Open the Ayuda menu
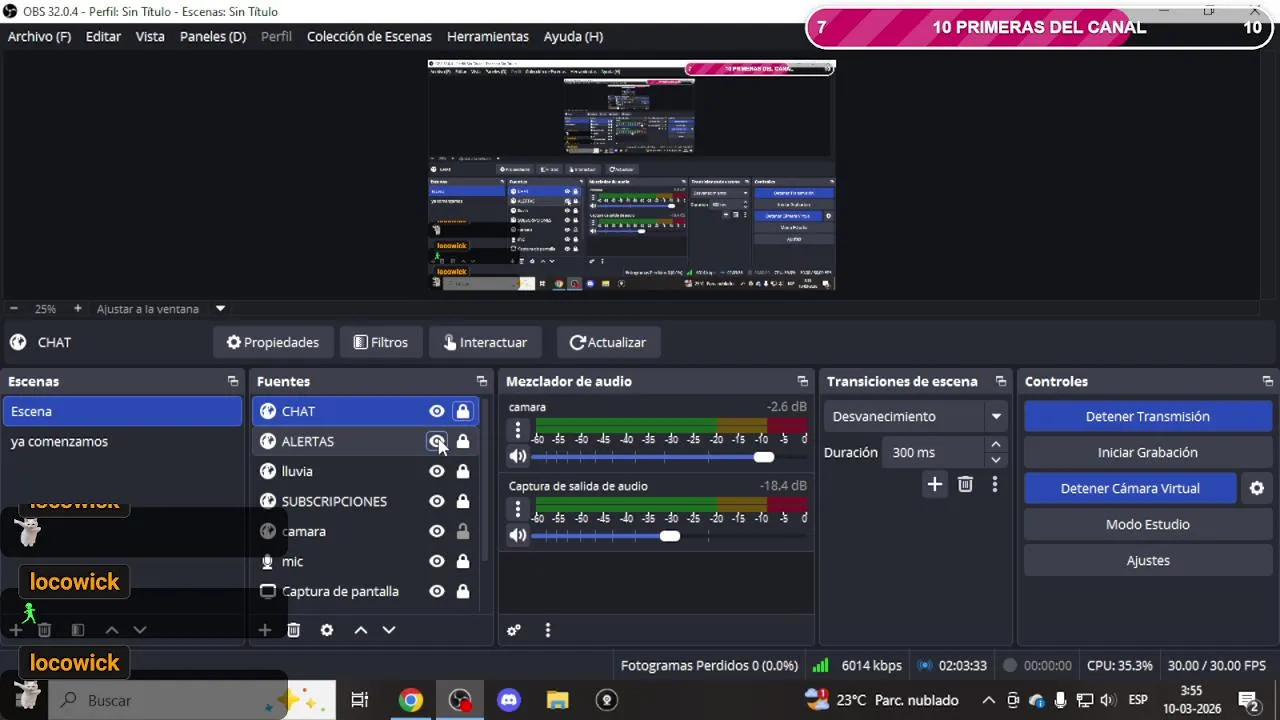The width and height of the screenshot is (1280, 720). (x=573, y=36)
